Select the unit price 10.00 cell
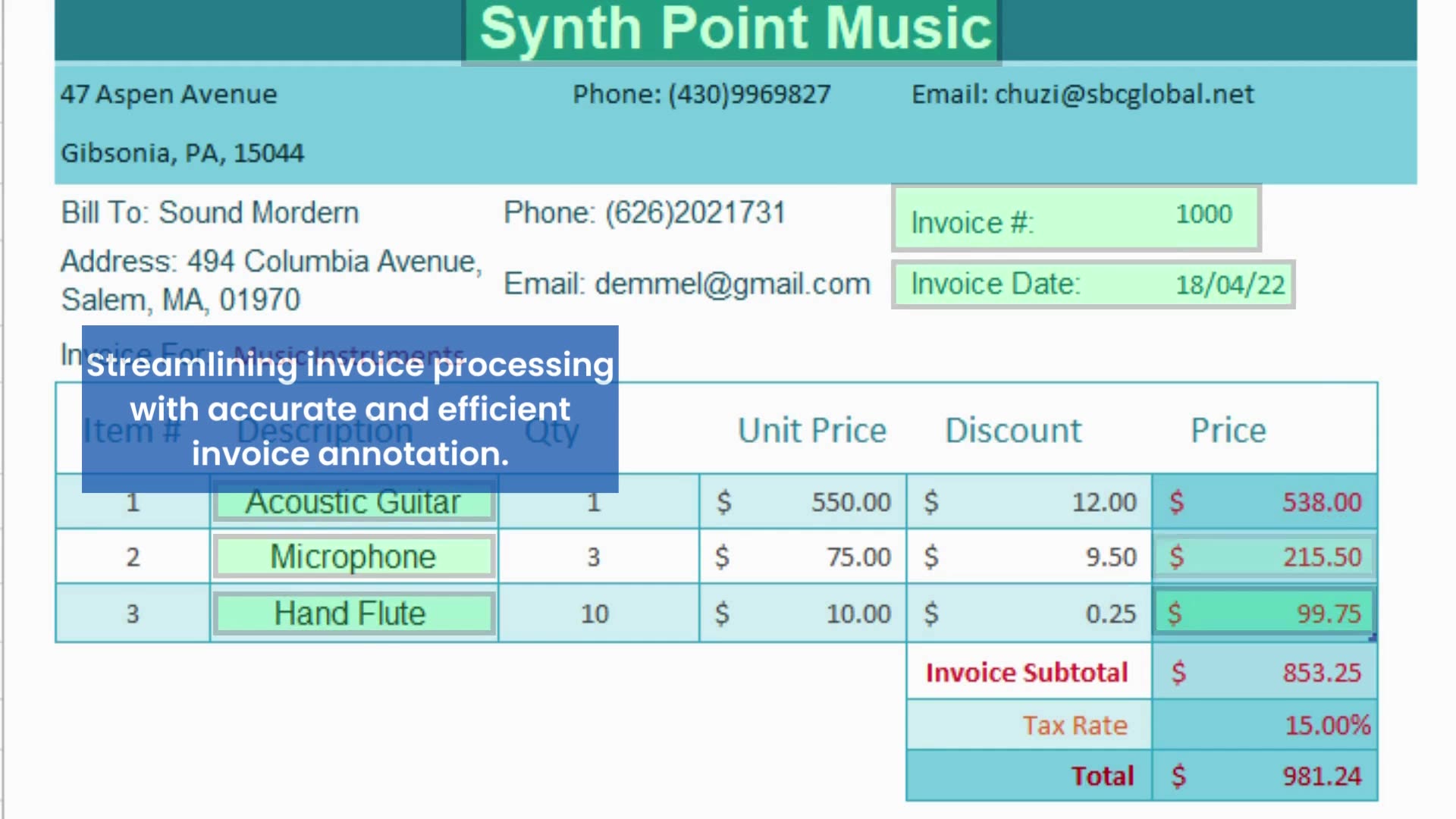Image resolution: width=1456 pixels, height=819 pixels. pos(803,613)
